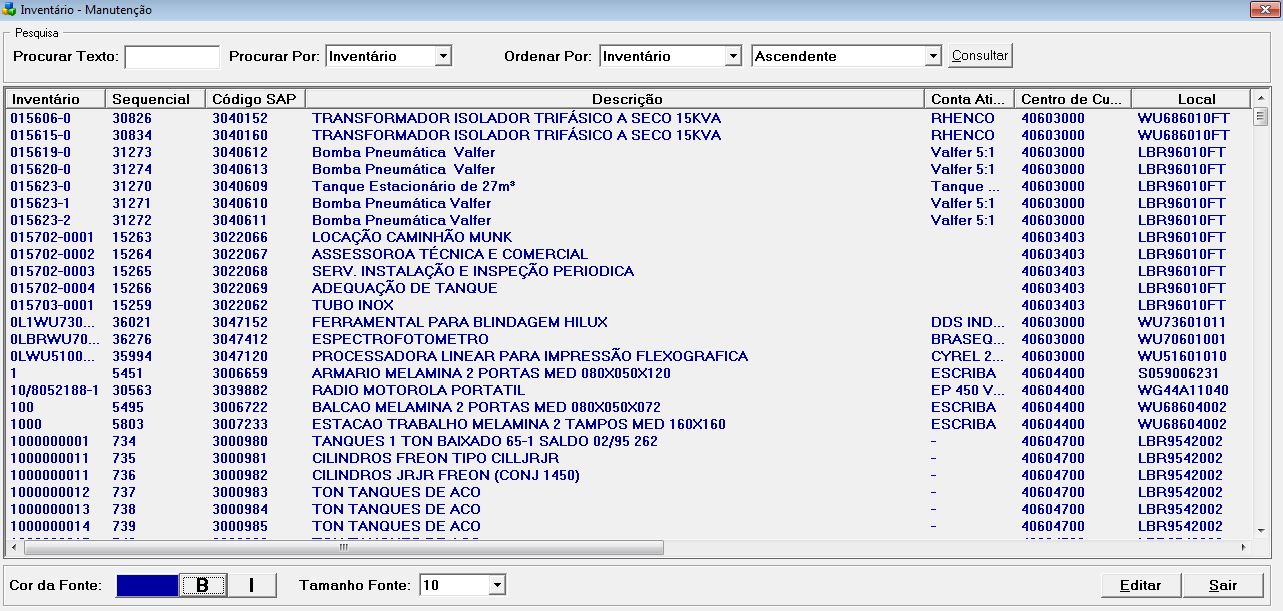Expand the Ascendente sort order dropdown
The width and height of the screenshot is (1283, 611).
point(933,57)
